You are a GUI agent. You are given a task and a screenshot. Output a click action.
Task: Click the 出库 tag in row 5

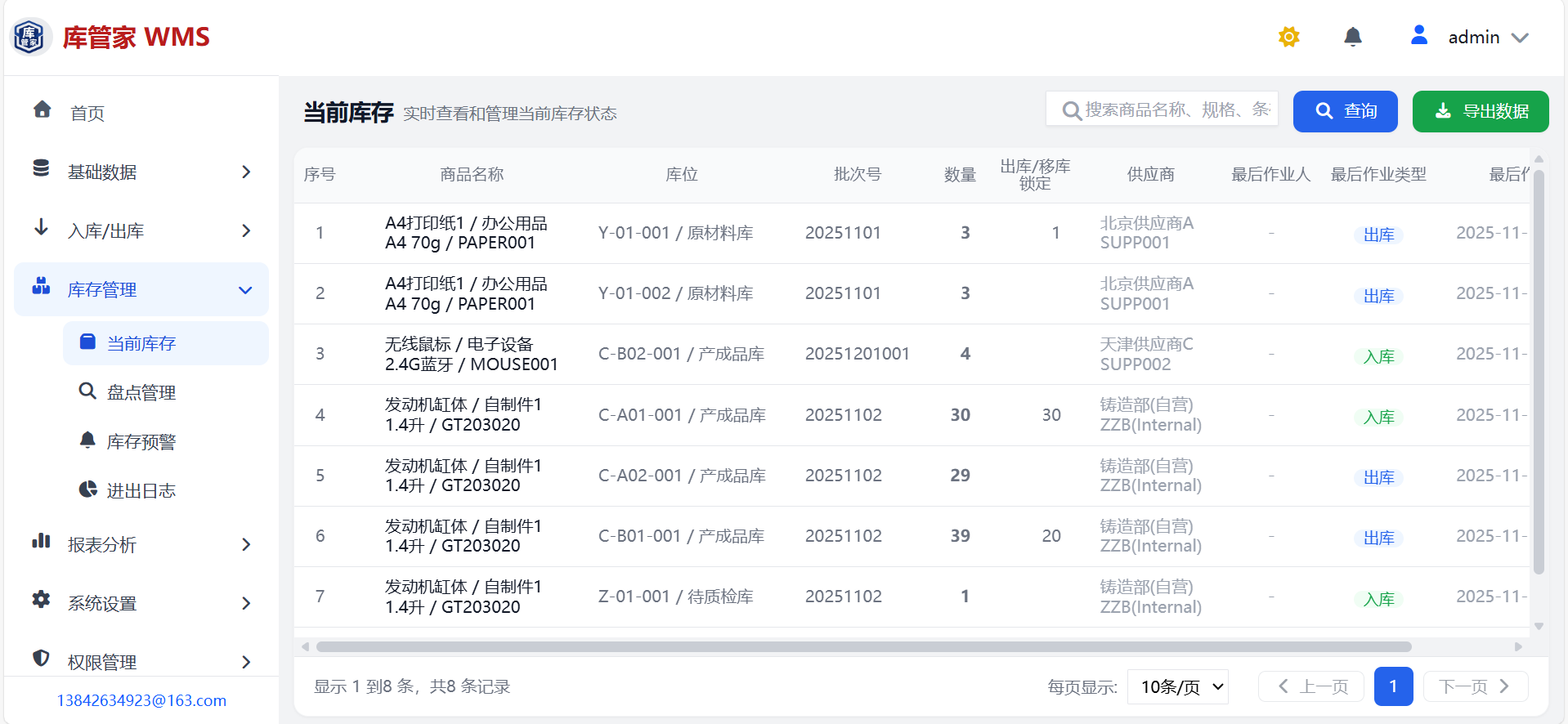[1378, 478]
